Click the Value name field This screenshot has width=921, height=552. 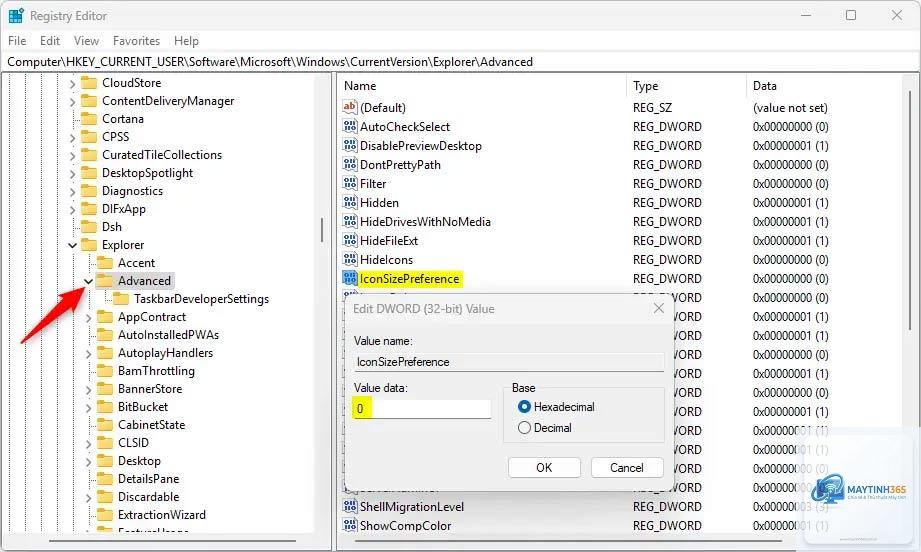coord(509,362)
